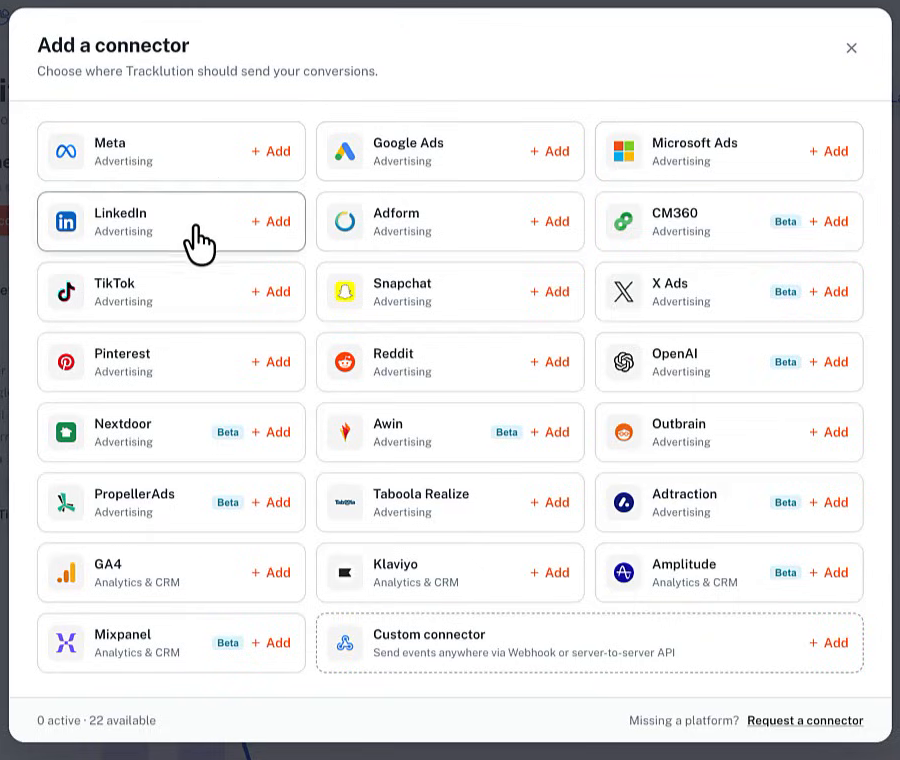
Task: Click the Awin flame logo icon
Action: coord(345,432)
